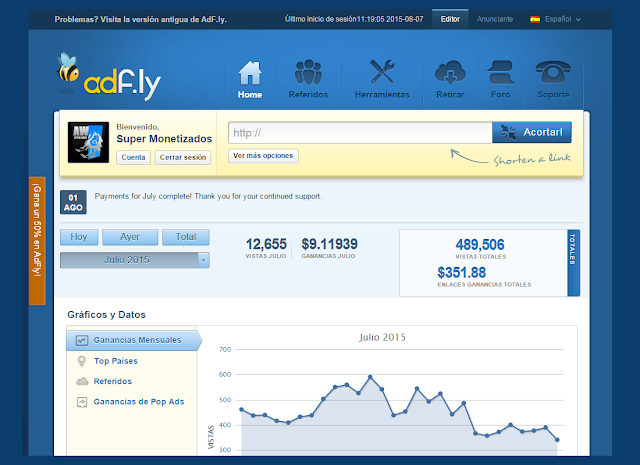Click the user profile avatar image
Screen dimensions: 640x465
tap(88, 142)
